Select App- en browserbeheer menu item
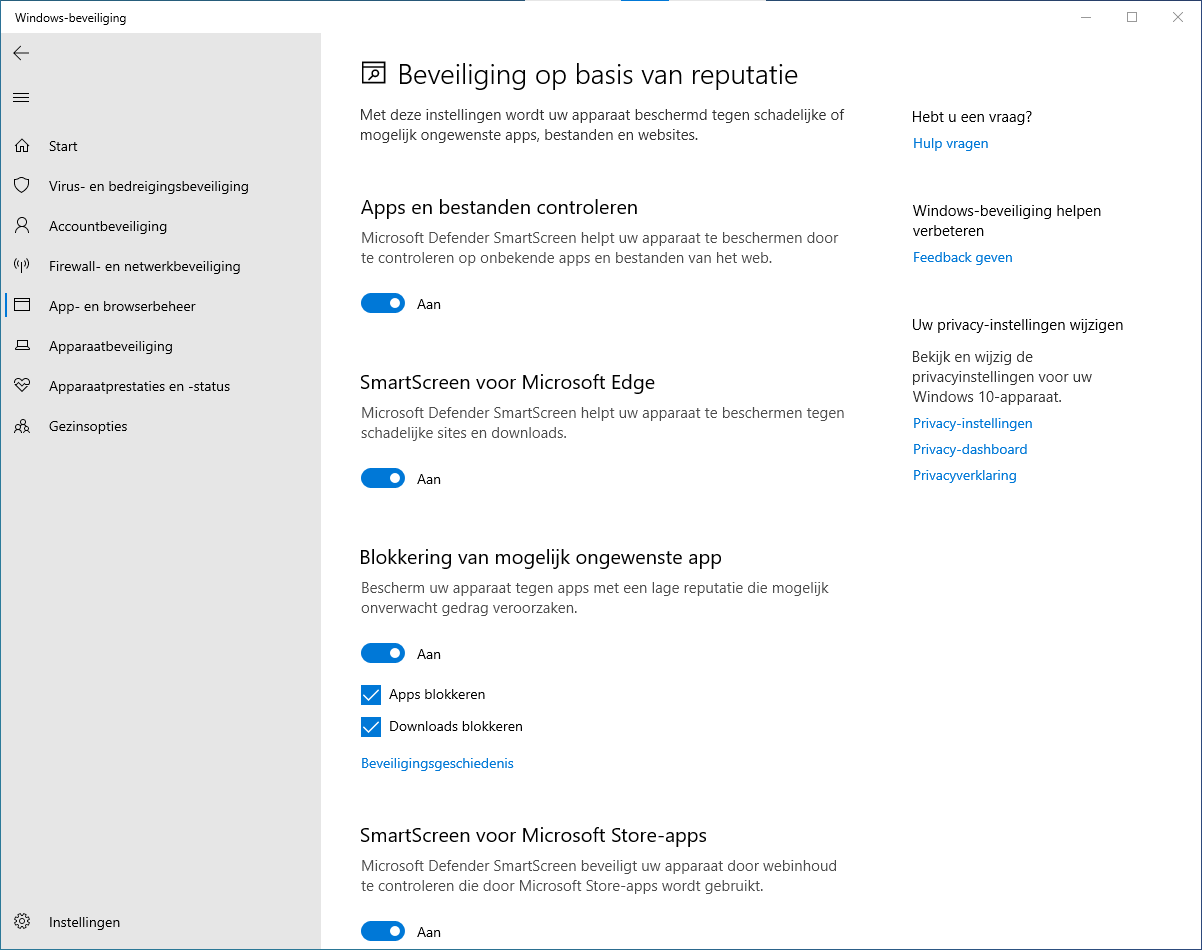Viewport: 1202px width, 950px height. coord(122,306)
